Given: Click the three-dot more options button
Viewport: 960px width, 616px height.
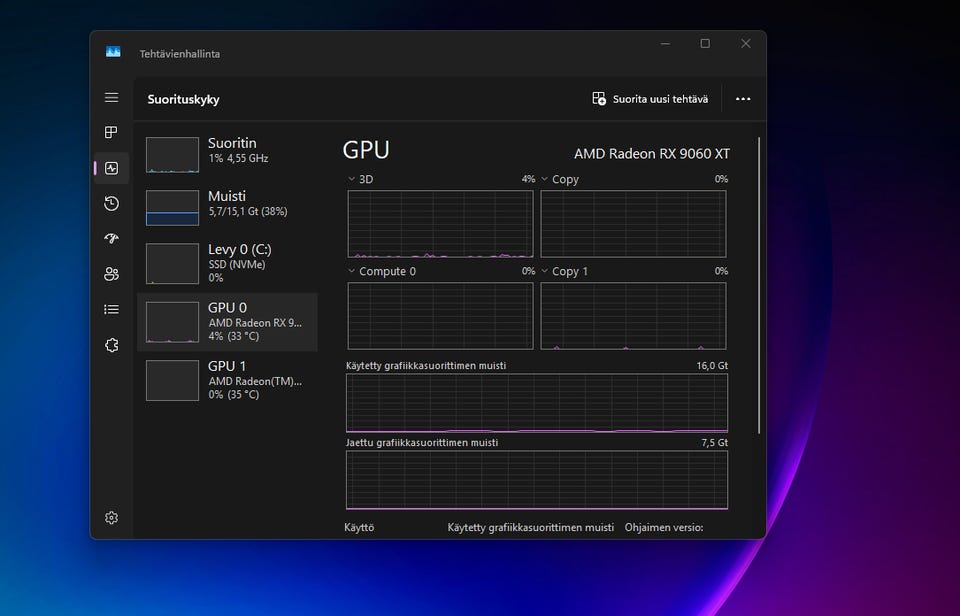Looking at the screenshot, I should coord(743,99).
